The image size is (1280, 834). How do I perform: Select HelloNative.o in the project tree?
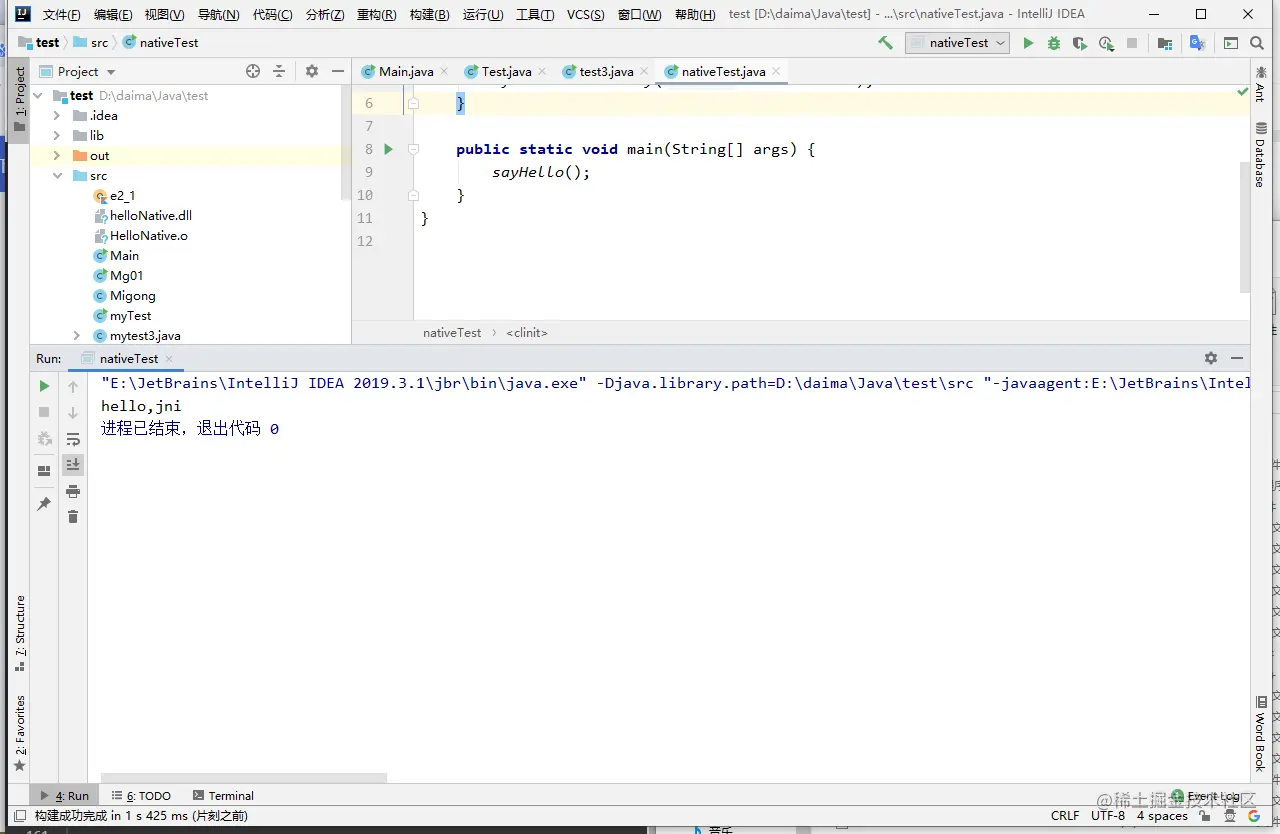[x=149, y=236]
